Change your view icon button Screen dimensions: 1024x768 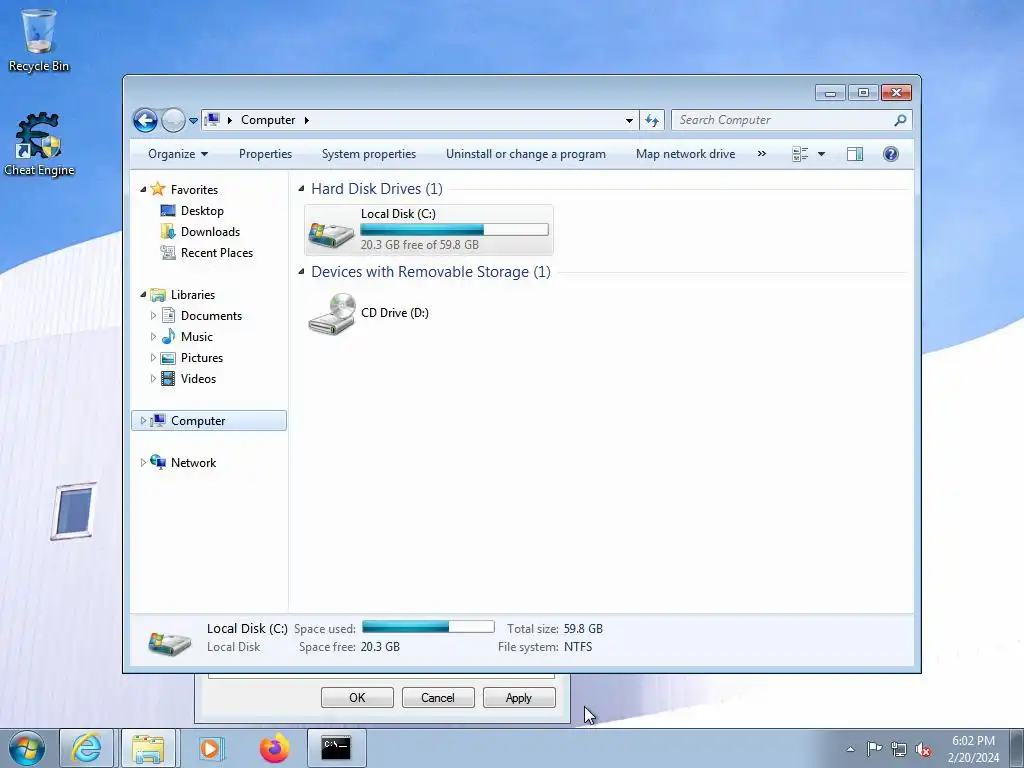(x=800, y=154)
